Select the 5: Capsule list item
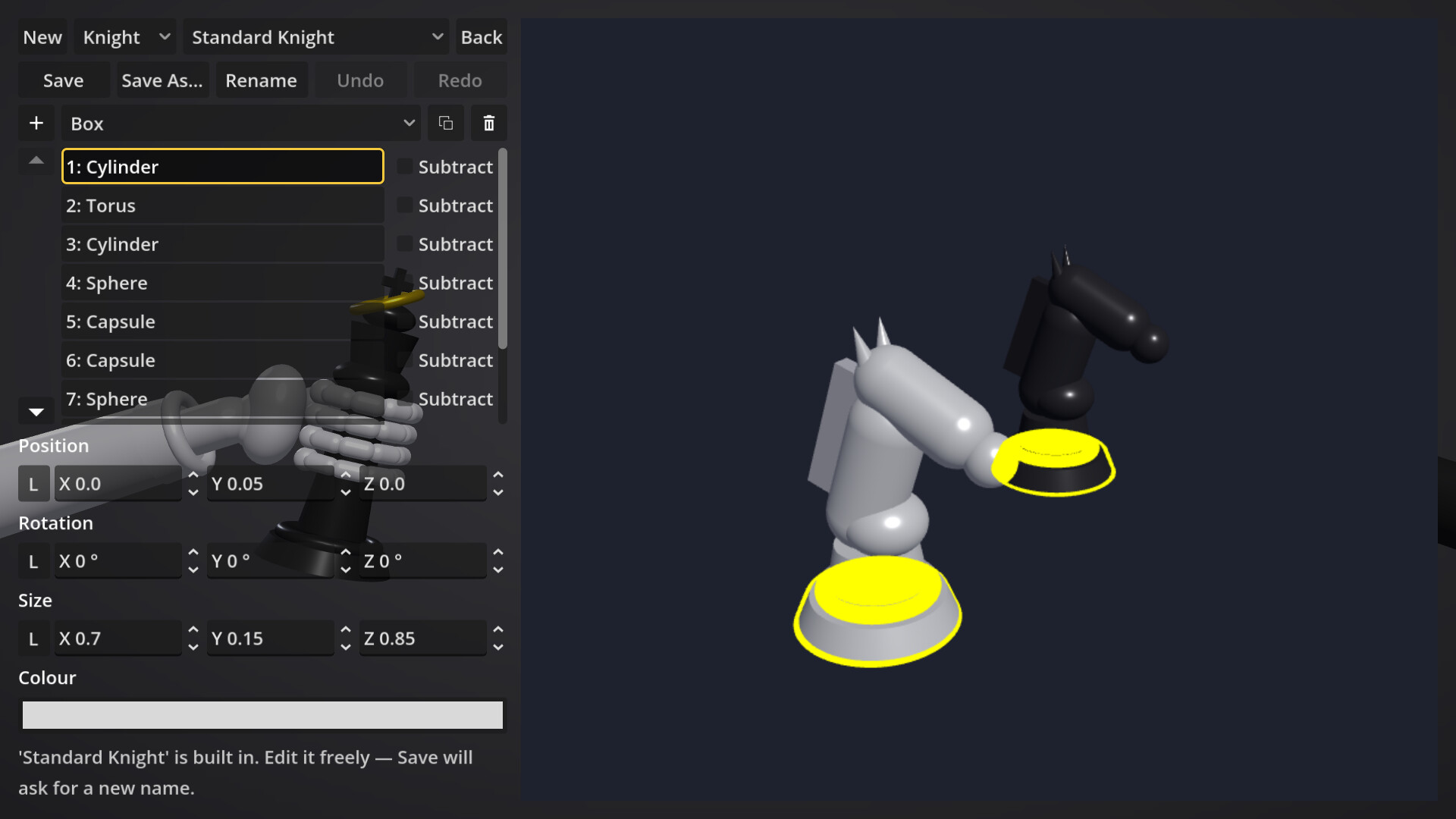Screen dimensions: 1456x819 [223, 322]
